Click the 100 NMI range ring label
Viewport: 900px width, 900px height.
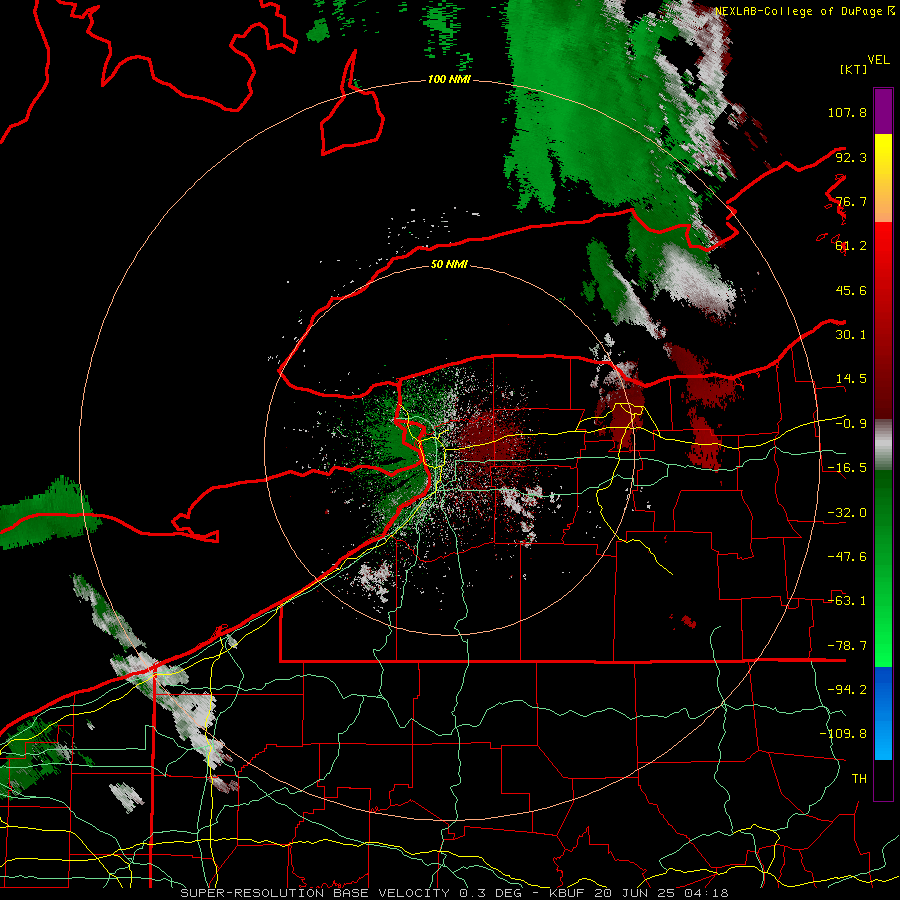pos(449,79)
